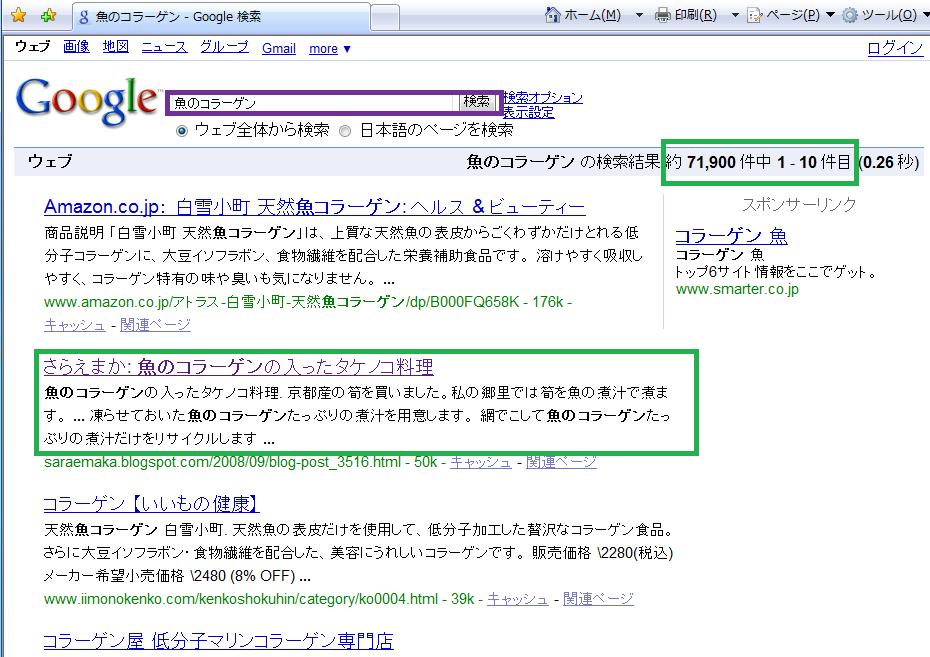Click the Page menu icon
930x657 pixels.
point(754,15)
